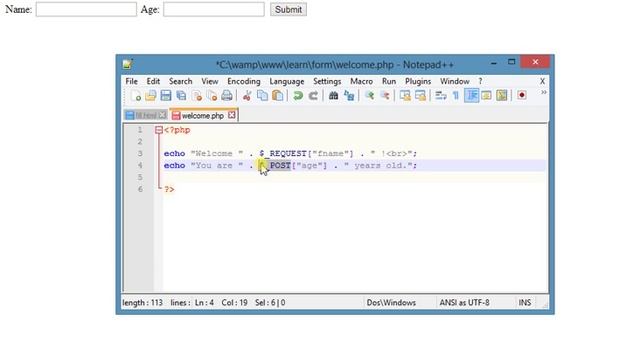Click the Copy toolbar icon
Viewport: 640px width, 360px height.
pyautogui.click(x=262, y=96)
